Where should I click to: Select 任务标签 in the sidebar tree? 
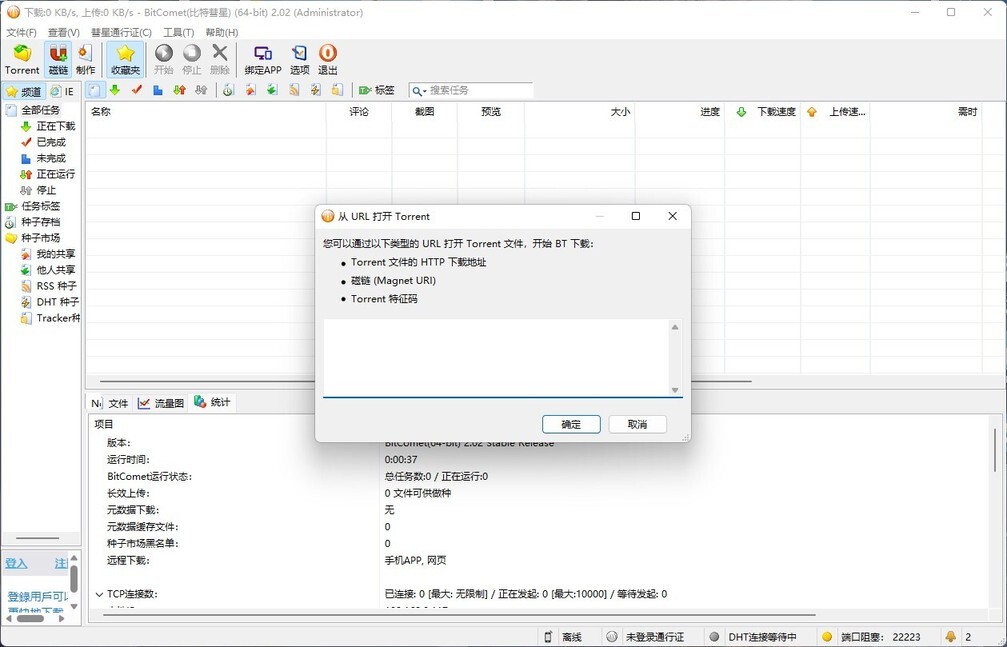point(40,206)
